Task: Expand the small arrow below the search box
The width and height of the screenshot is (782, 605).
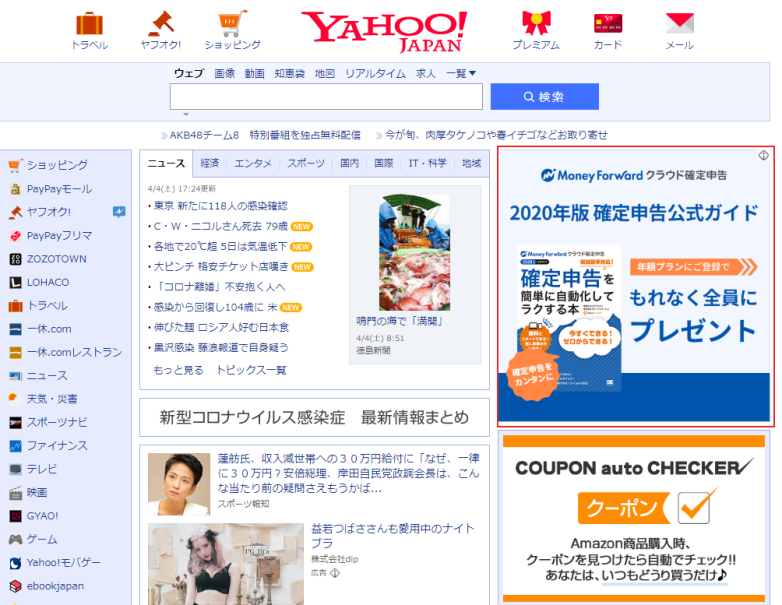Action: click(x=185, y=115)
